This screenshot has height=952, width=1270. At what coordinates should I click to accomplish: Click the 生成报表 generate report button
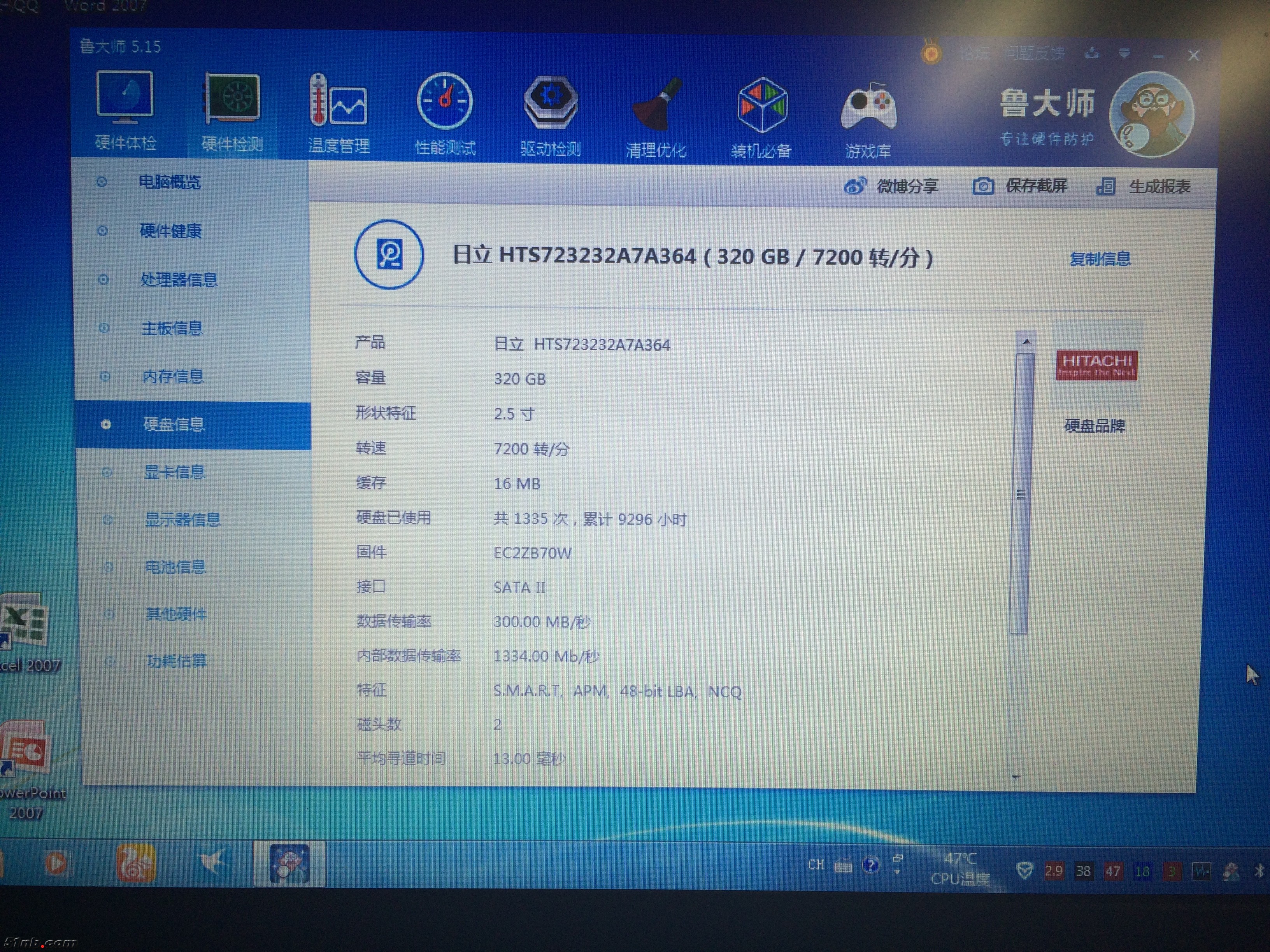click(1144, 187)
